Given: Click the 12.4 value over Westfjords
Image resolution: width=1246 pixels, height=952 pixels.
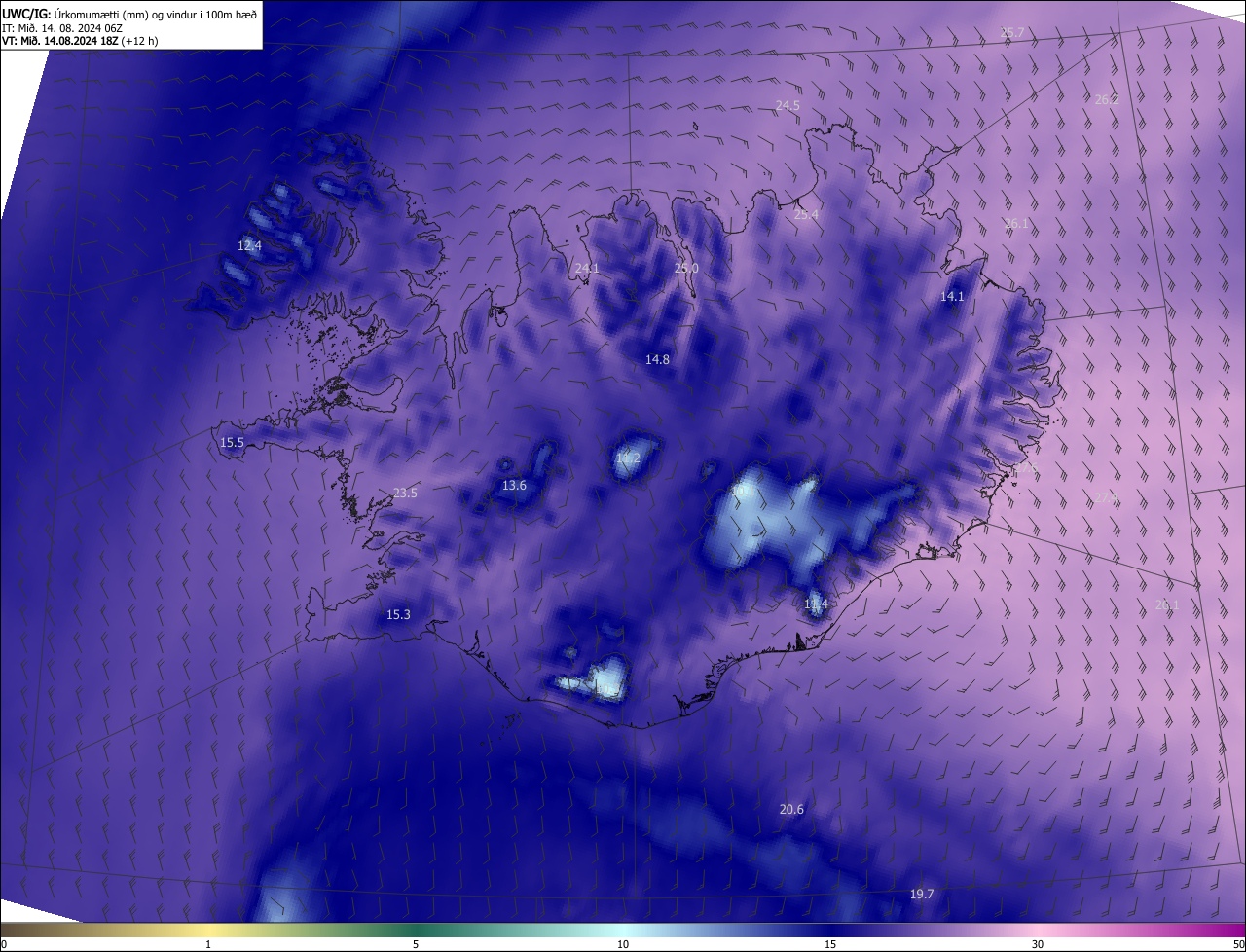Looking at the screenshot, I should (x=249, y=246).
